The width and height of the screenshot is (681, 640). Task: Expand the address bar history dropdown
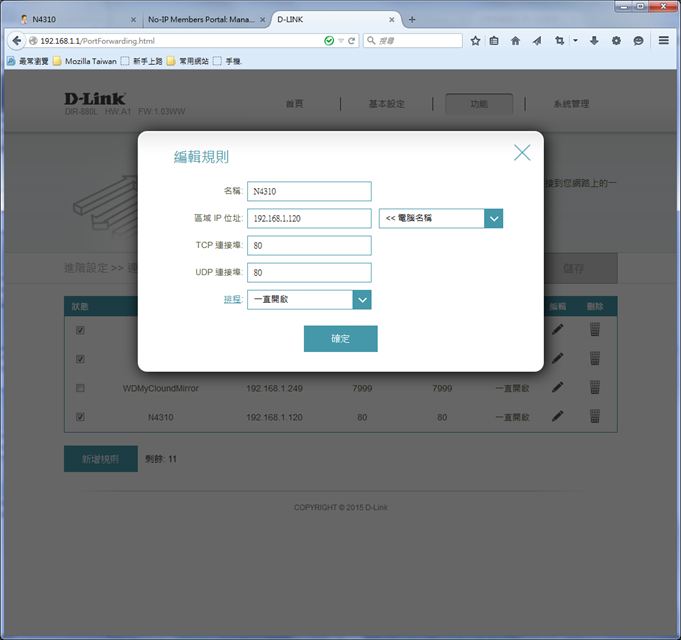341,41
